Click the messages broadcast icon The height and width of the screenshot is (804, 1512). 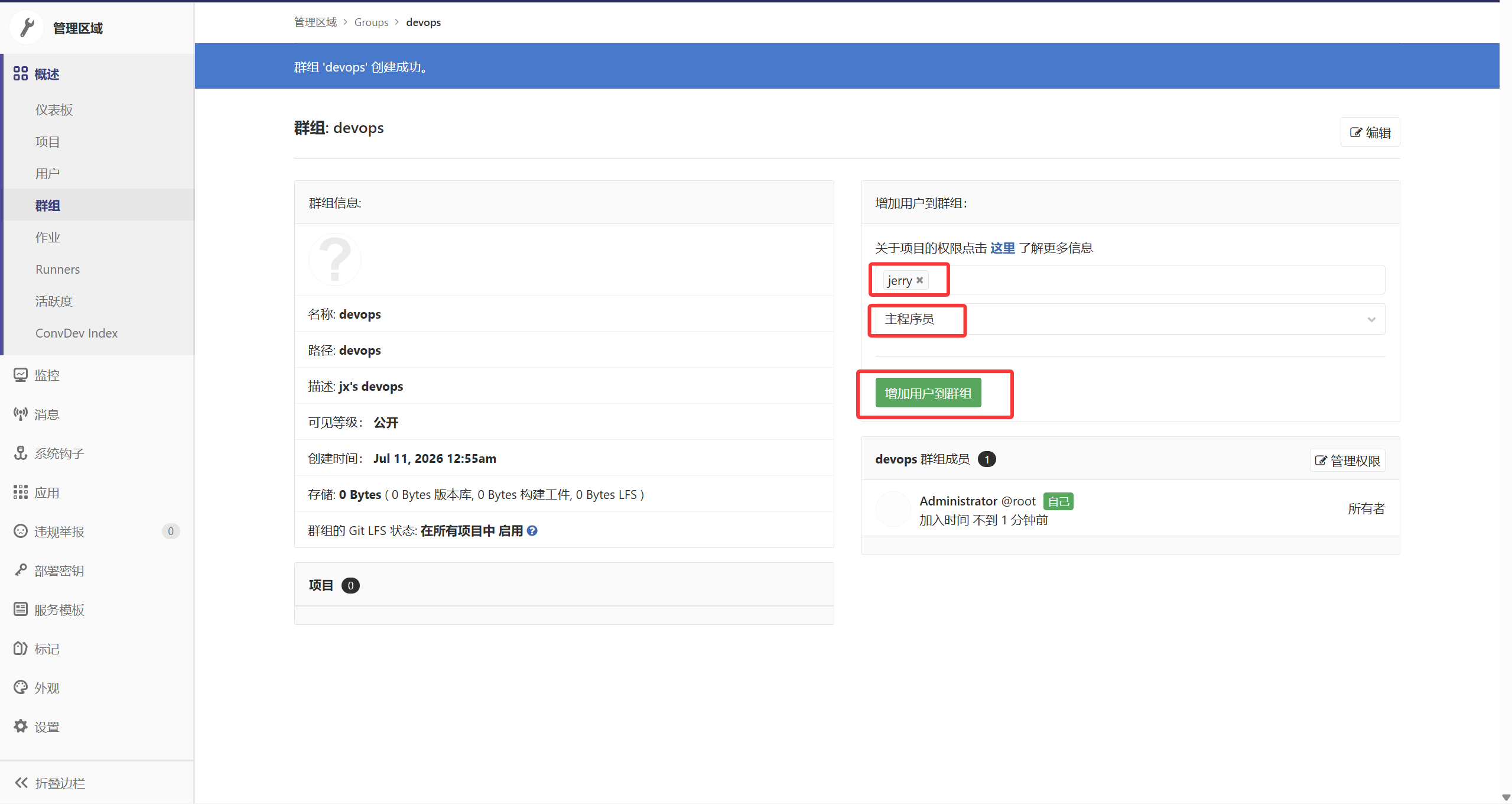[21, 414]
